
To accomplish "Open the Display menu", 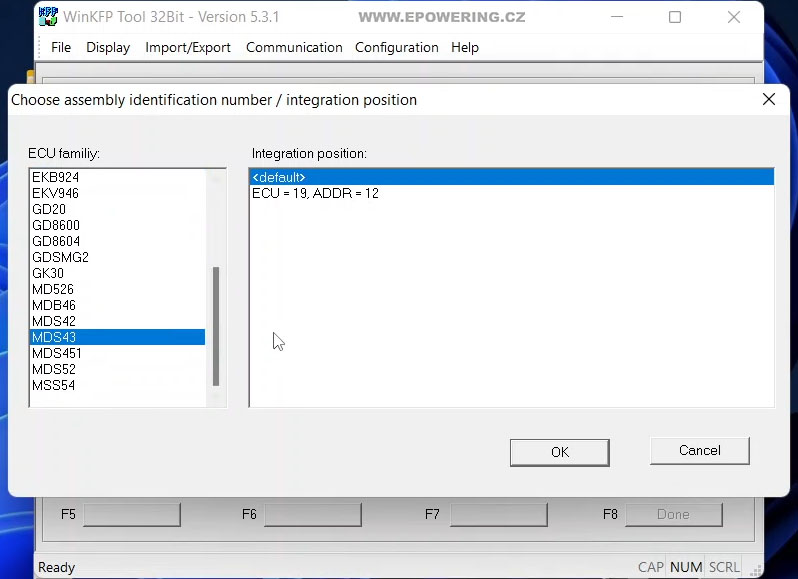I will 108,47.
